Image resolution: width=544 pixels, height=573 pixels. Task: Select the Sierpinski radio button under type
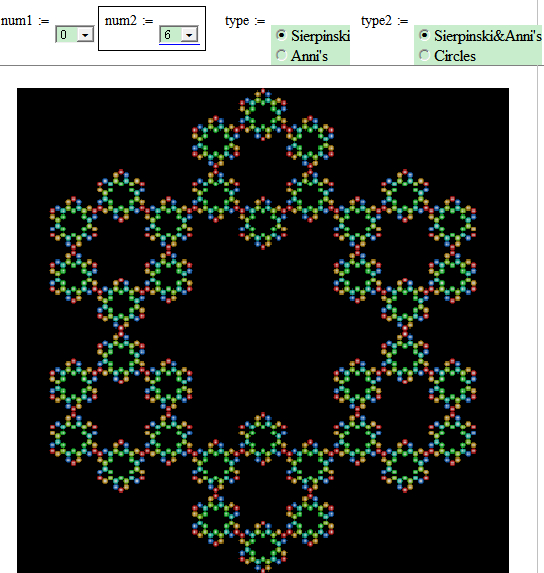tap(281, 35)
